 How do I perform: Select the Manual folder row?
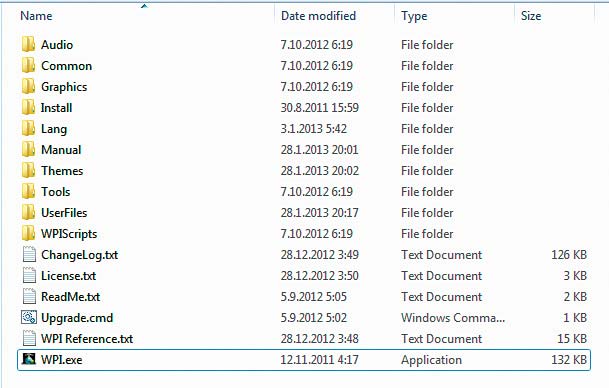pyautogui.click(x=304, y=150)
